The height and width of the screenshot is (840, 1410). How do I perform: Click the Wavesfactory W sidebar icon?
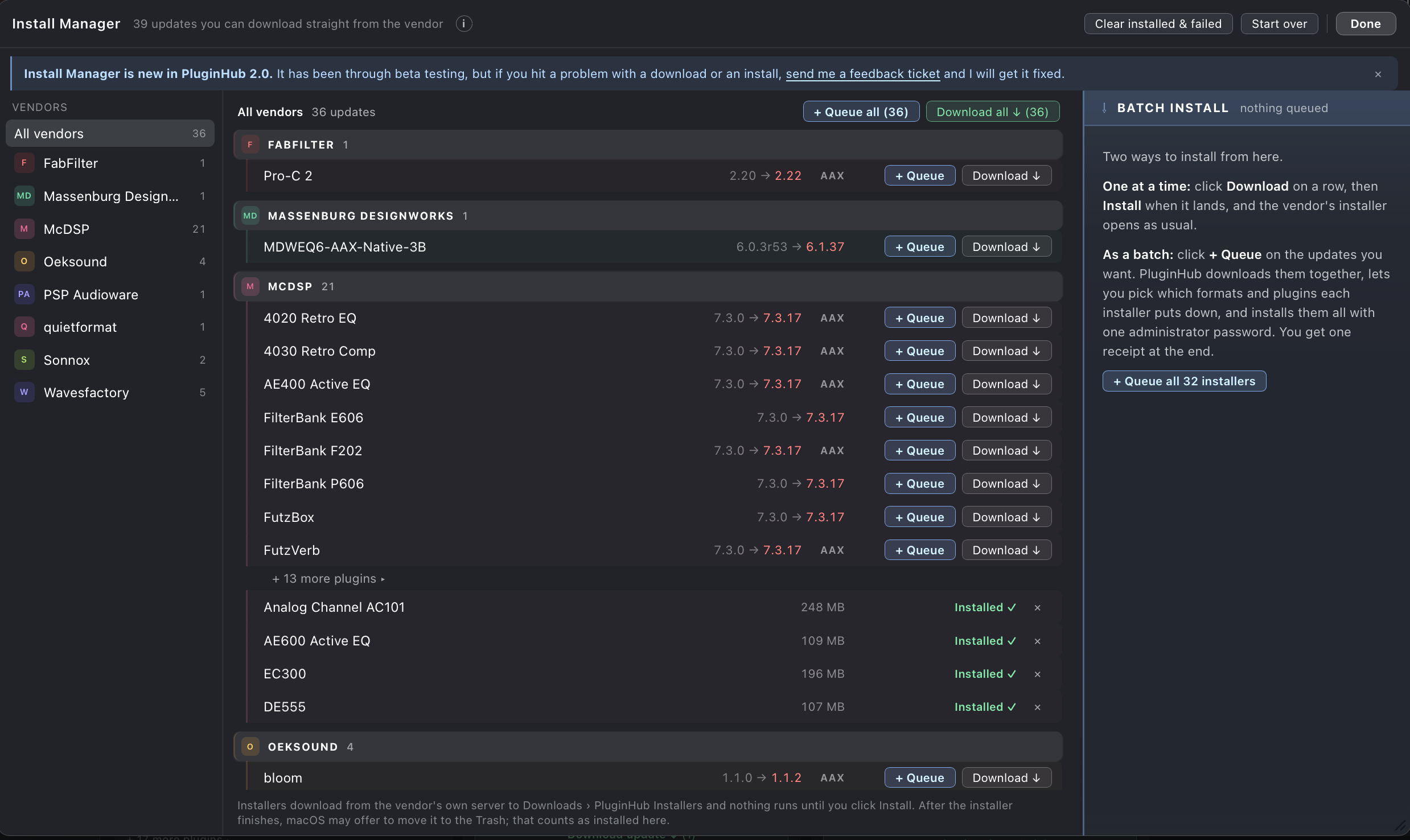pyautogui.click(x=24, y=393)
